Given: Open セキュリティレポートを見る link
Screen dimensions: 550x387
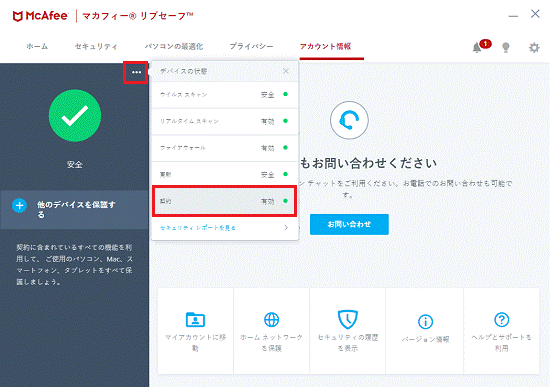Looking at the screenshot, I should point(198,228).
